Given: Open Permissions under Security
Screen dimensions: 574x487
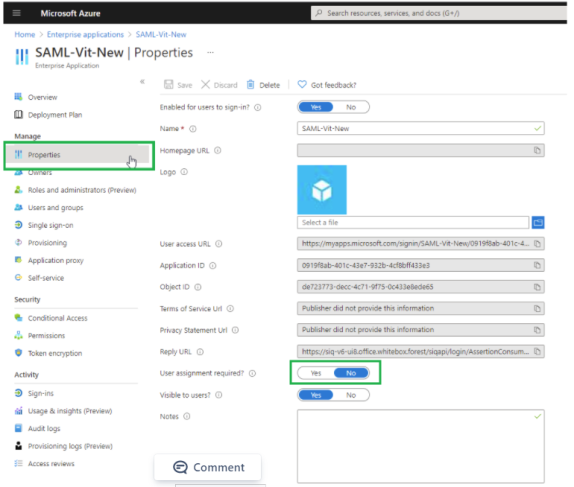Looking at the screenshot, I should (40, 335).
